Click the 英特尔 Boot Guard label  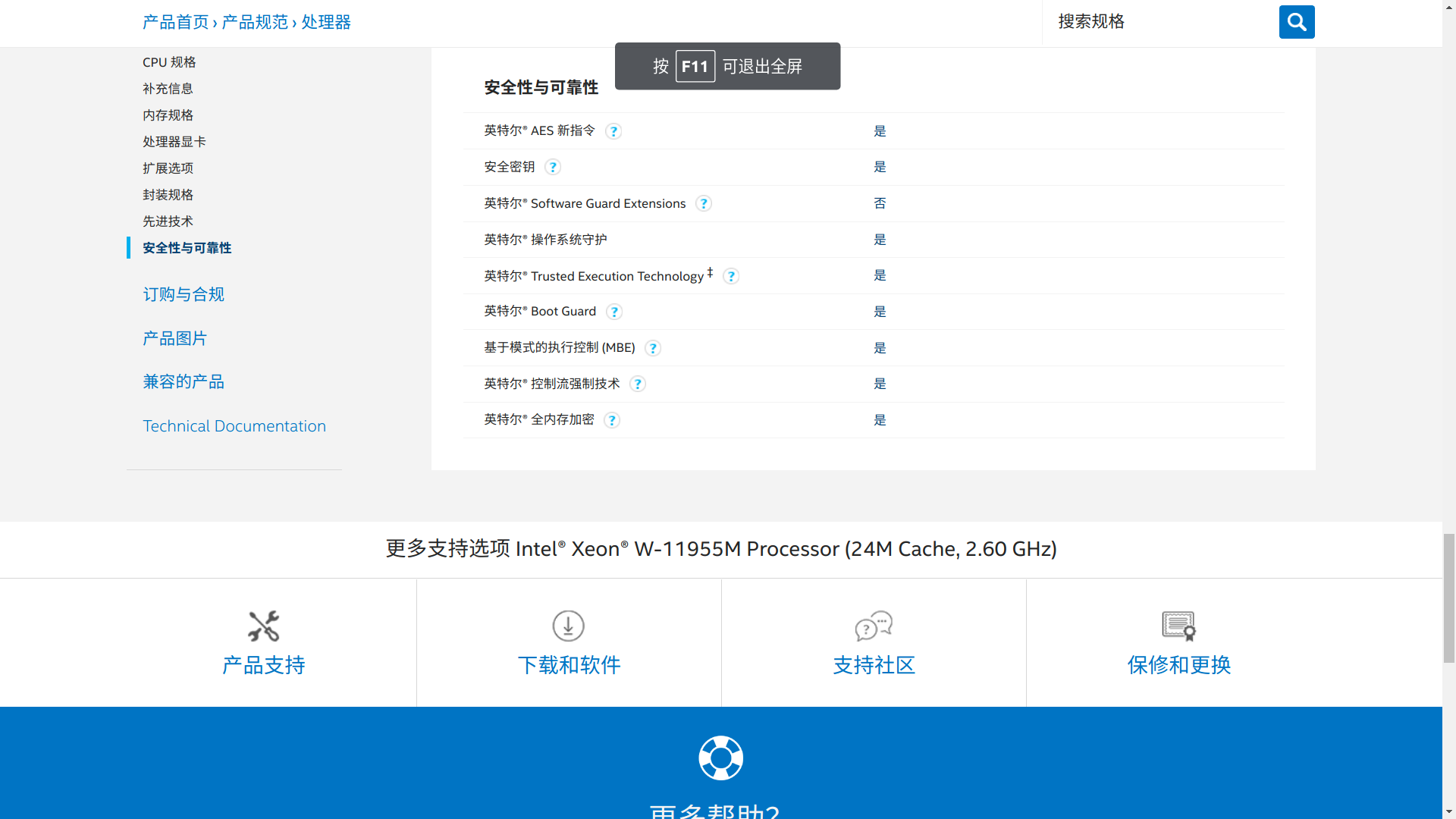coord(540,312)
